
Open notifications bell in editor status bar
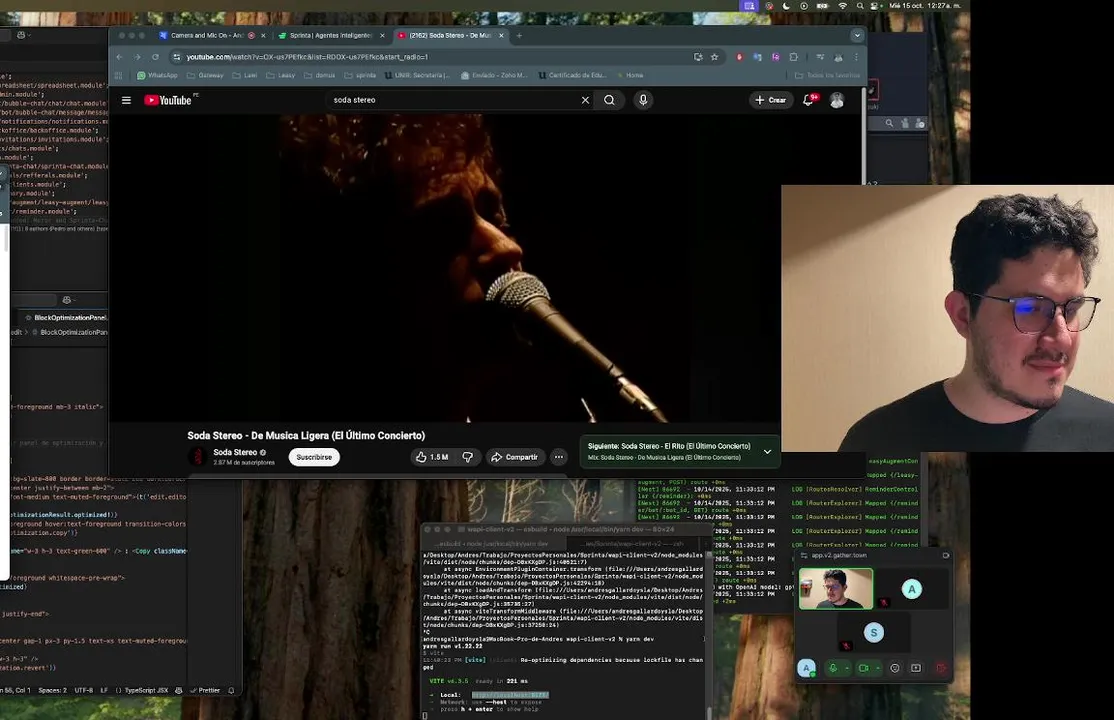point(231,690)
